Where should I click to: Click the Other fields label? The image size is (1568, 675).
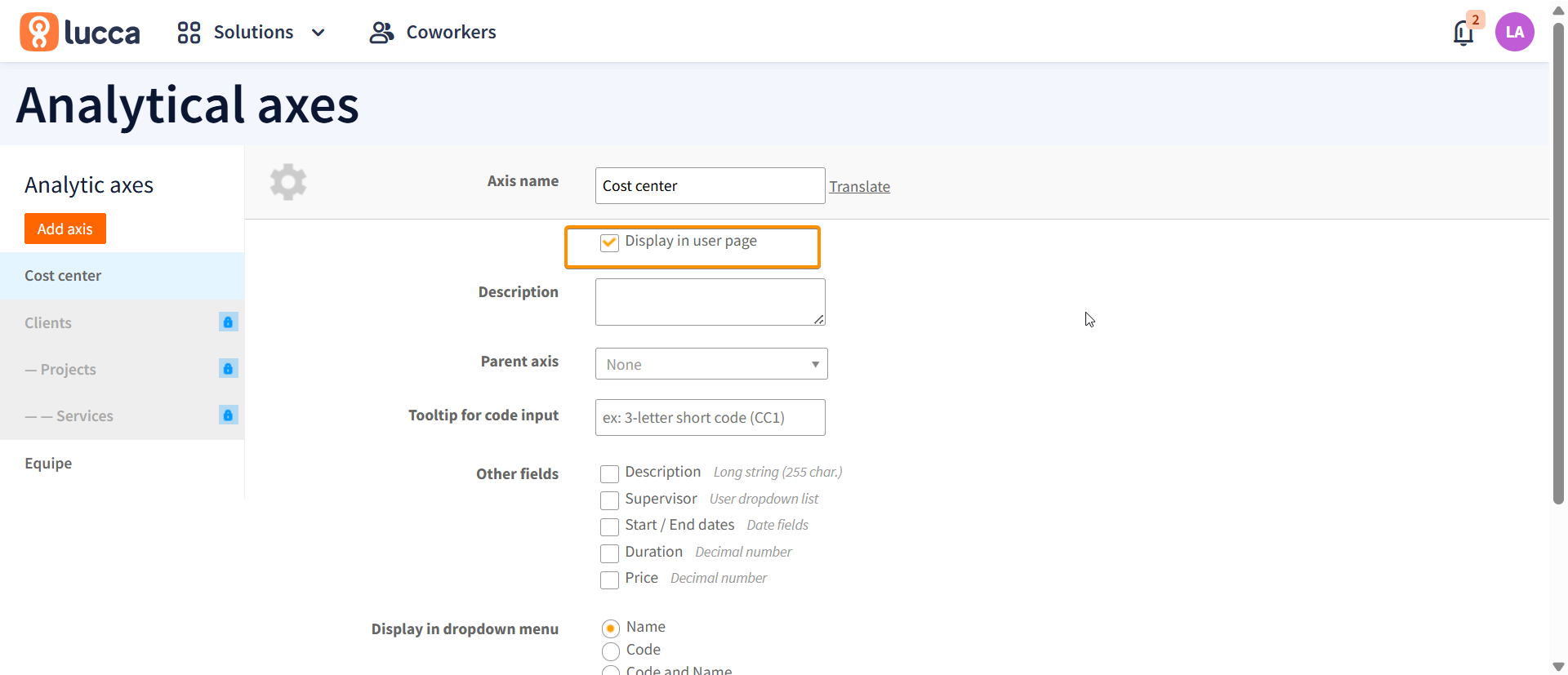518,474
